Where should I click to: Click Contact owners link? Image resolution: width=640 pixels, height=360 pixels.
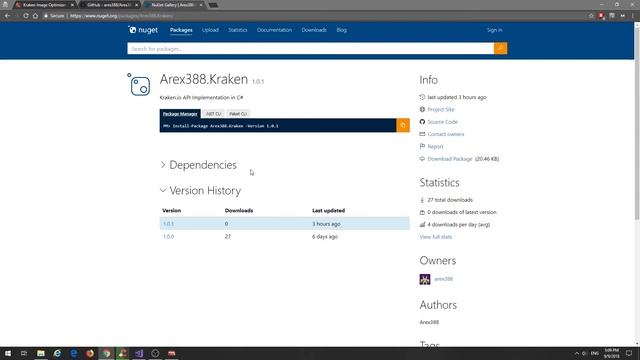tap(446, 134)
